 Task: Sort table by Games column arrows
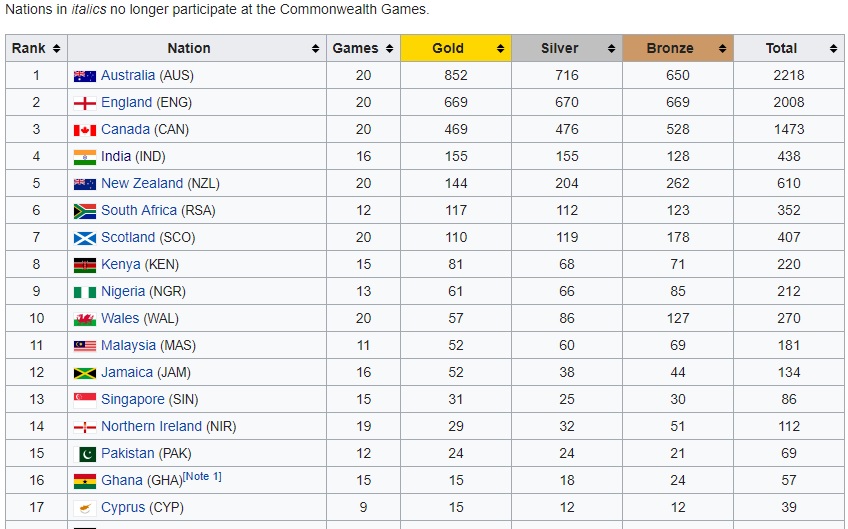pyautogui.click(x=389, y=49)
